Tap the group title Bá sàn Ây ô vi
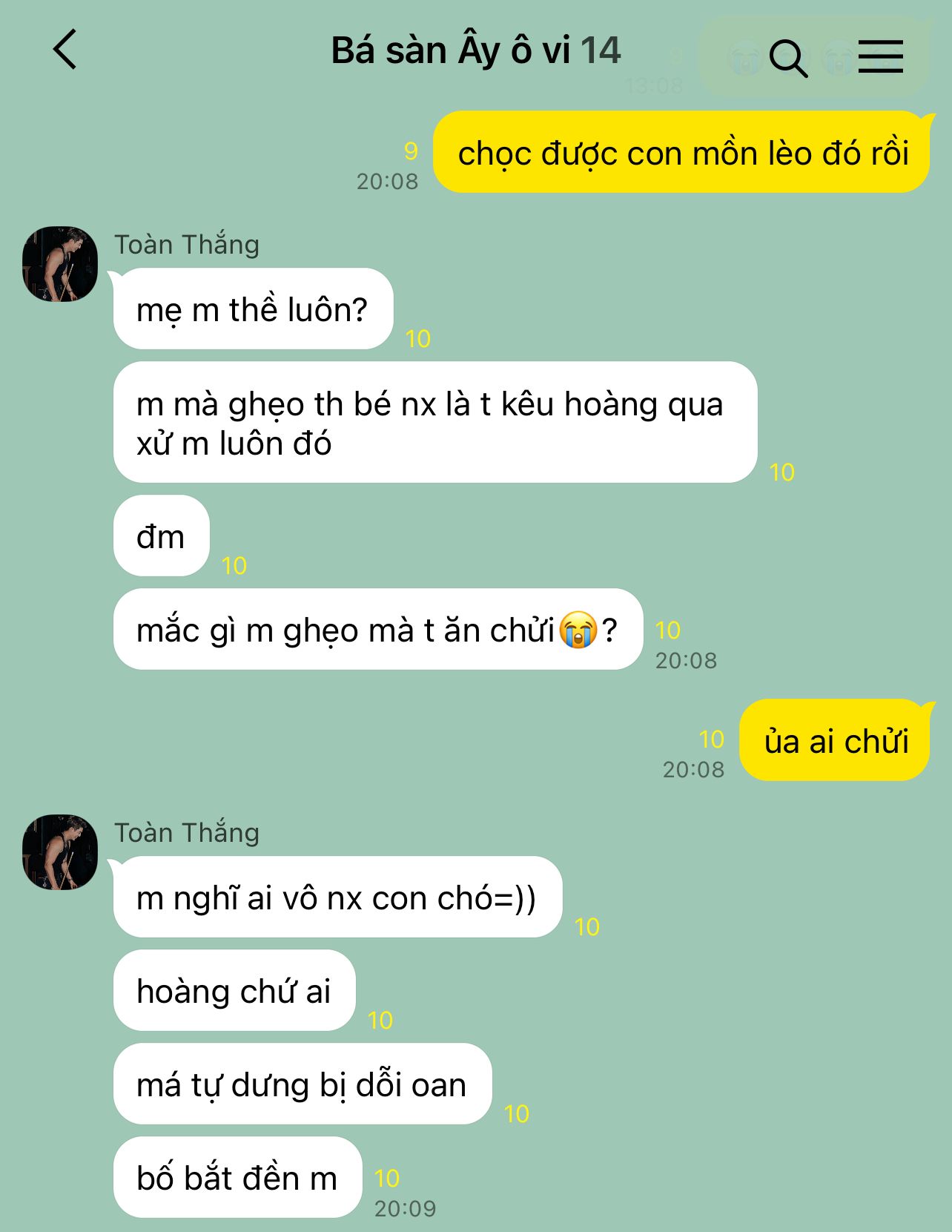Image resolution: width=952 pixels, height=1232 pixels. [451, 51]
